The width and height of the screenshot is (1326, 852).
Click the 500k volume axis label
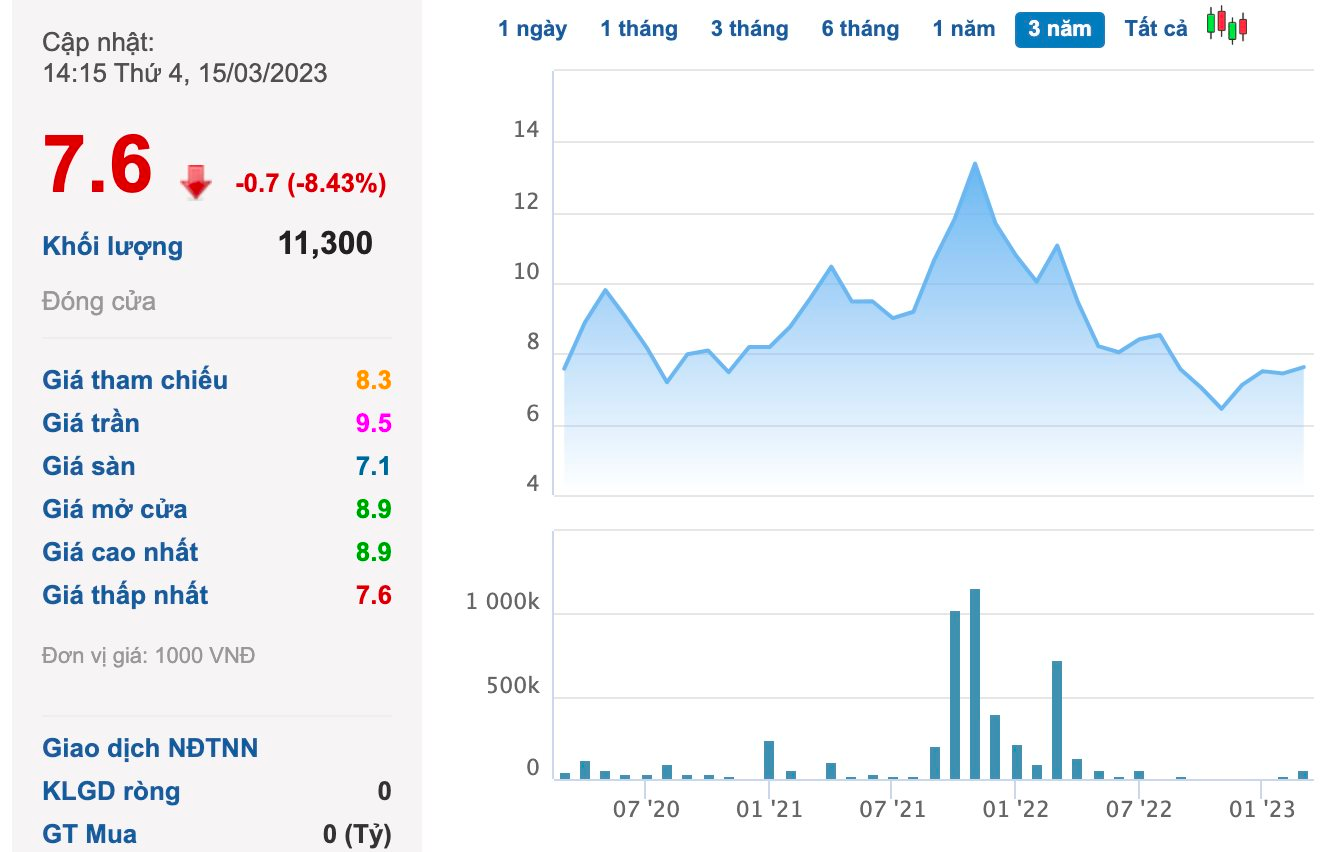[x=513, y=687]
